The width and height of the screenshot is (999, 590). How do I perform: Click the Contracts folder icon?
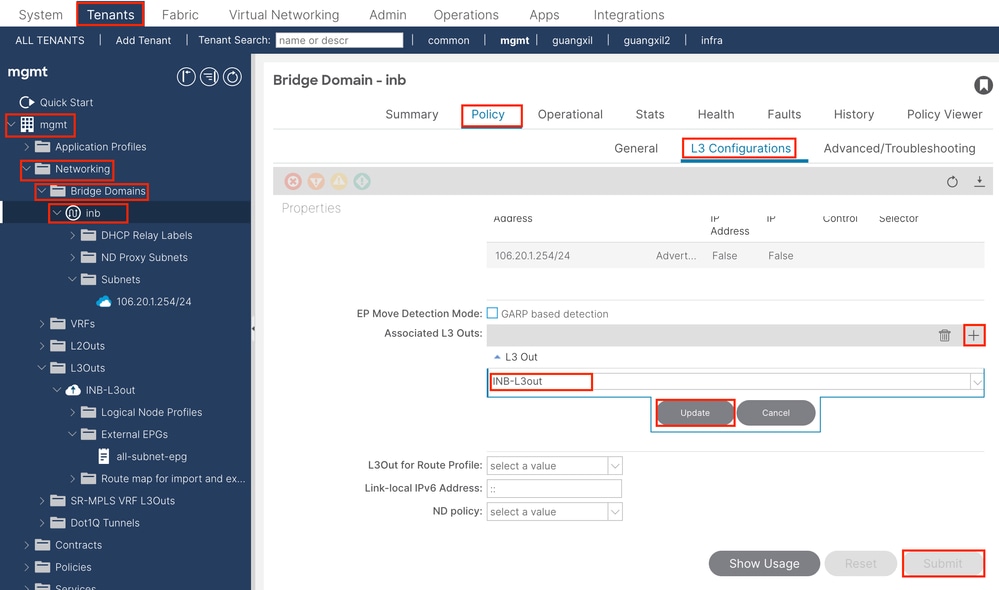tap(43, 545)
